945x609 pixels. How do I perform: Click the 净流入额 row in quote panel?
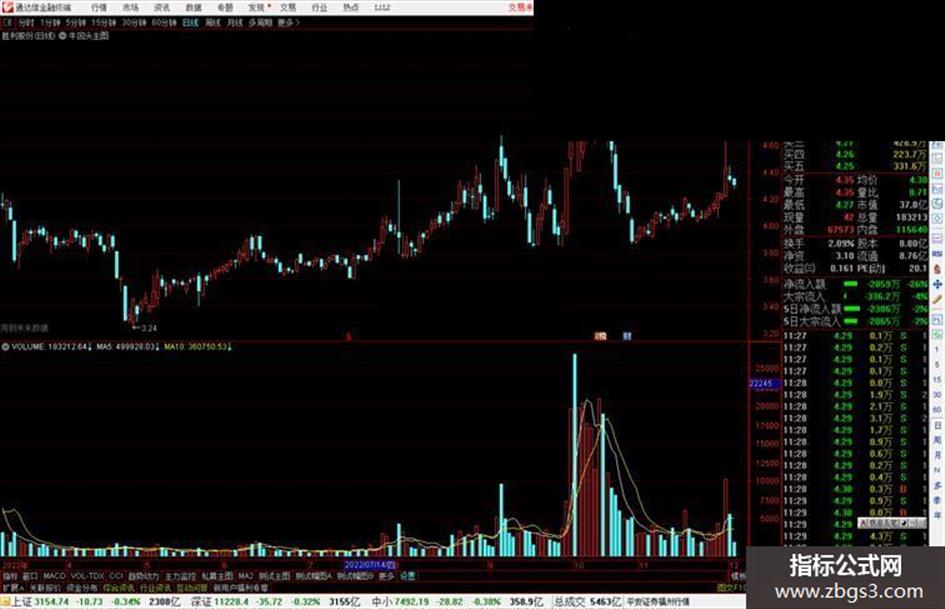pyautogui.click(x=856, y=284)
